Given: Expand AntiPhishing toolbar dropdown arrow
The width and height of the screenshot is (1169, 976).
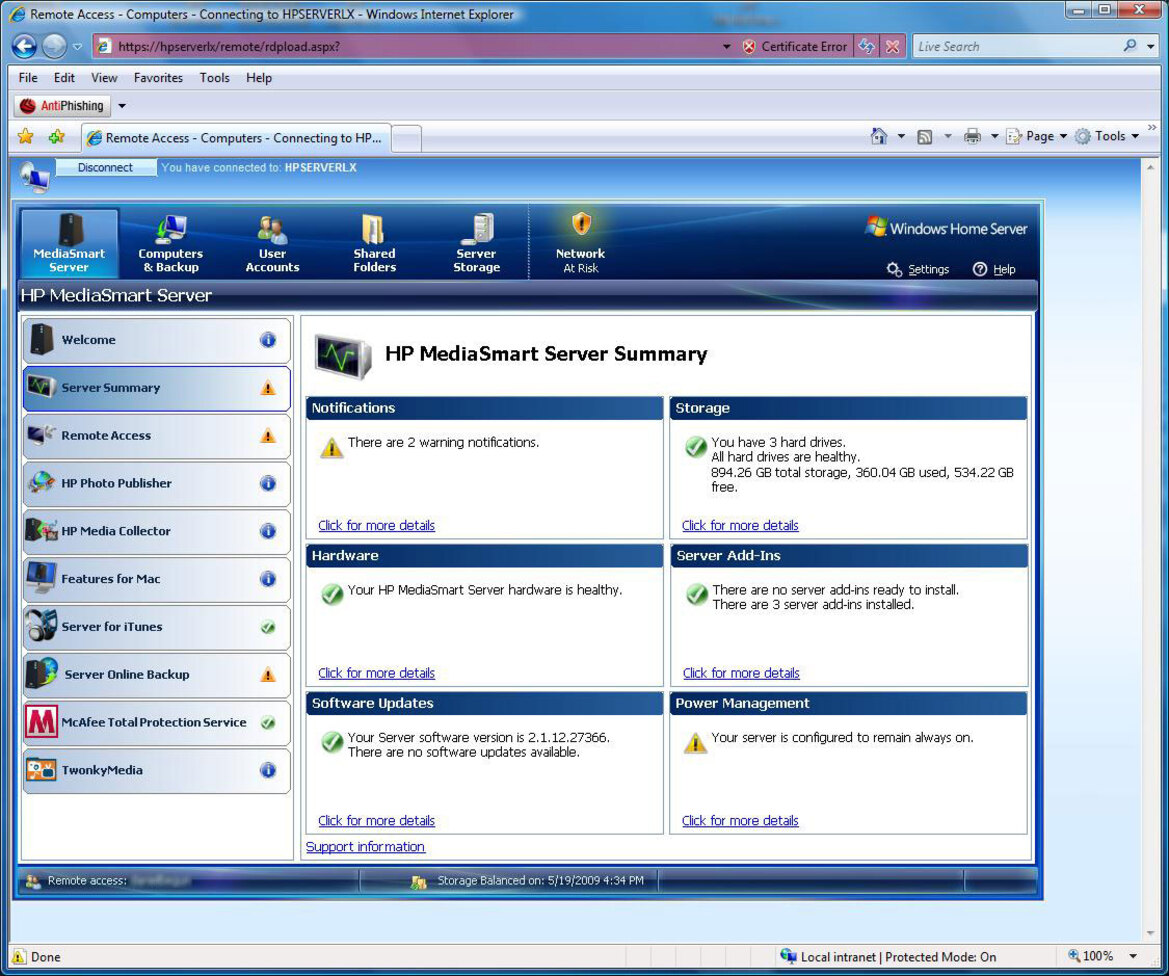Looking at the screenshot, I should point(122,106).
